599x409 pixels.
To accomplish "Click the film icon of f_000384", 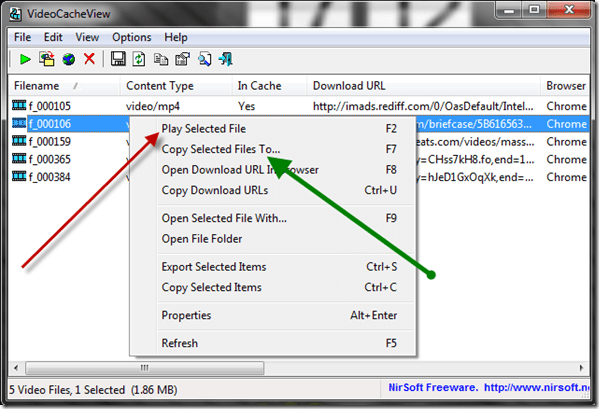I will (x=19, y=176).
